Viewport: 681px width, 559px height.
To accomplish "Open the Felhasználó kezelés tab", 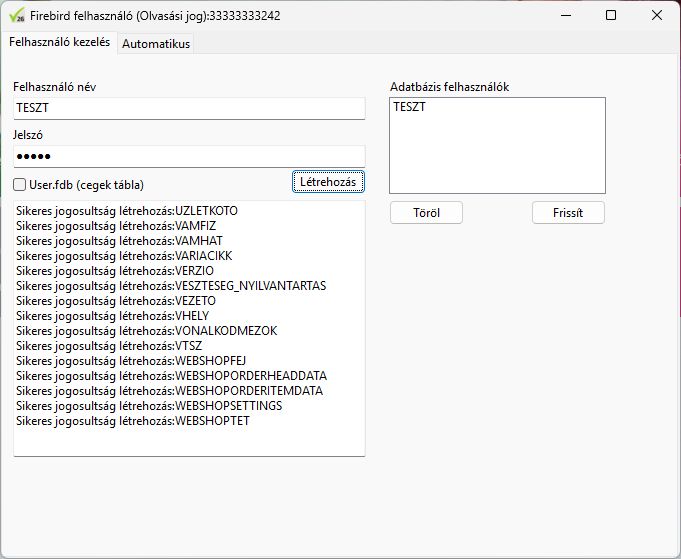I will 59,42.
